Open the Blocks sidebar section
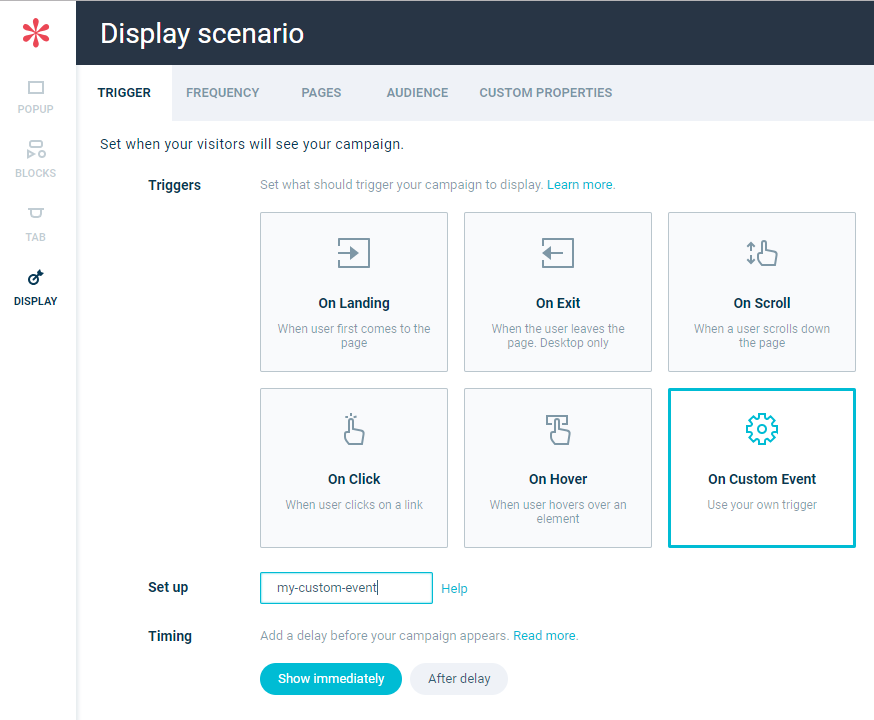Viewport: 874px width, 720px height. point(36,159)
